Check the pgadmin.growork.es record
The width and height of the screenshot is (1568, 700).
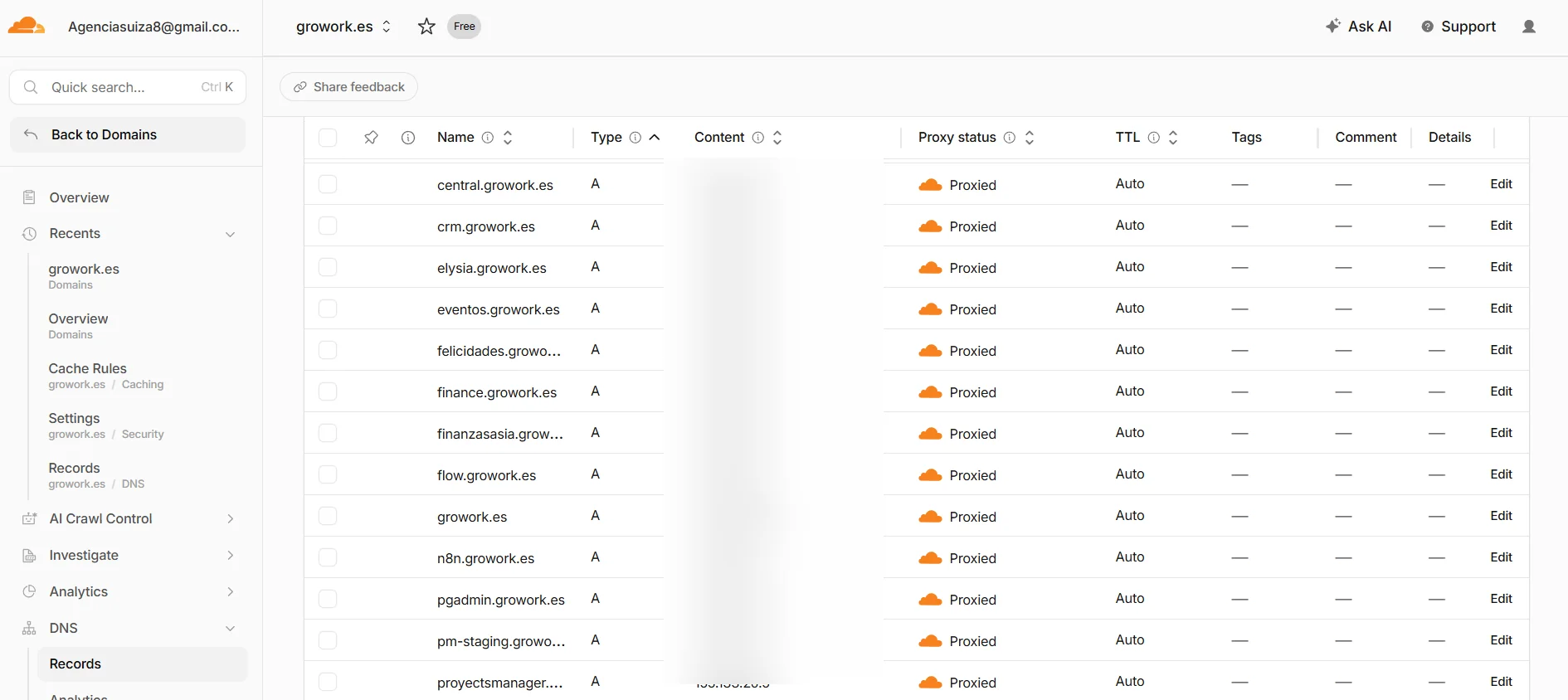click(328, 599)
